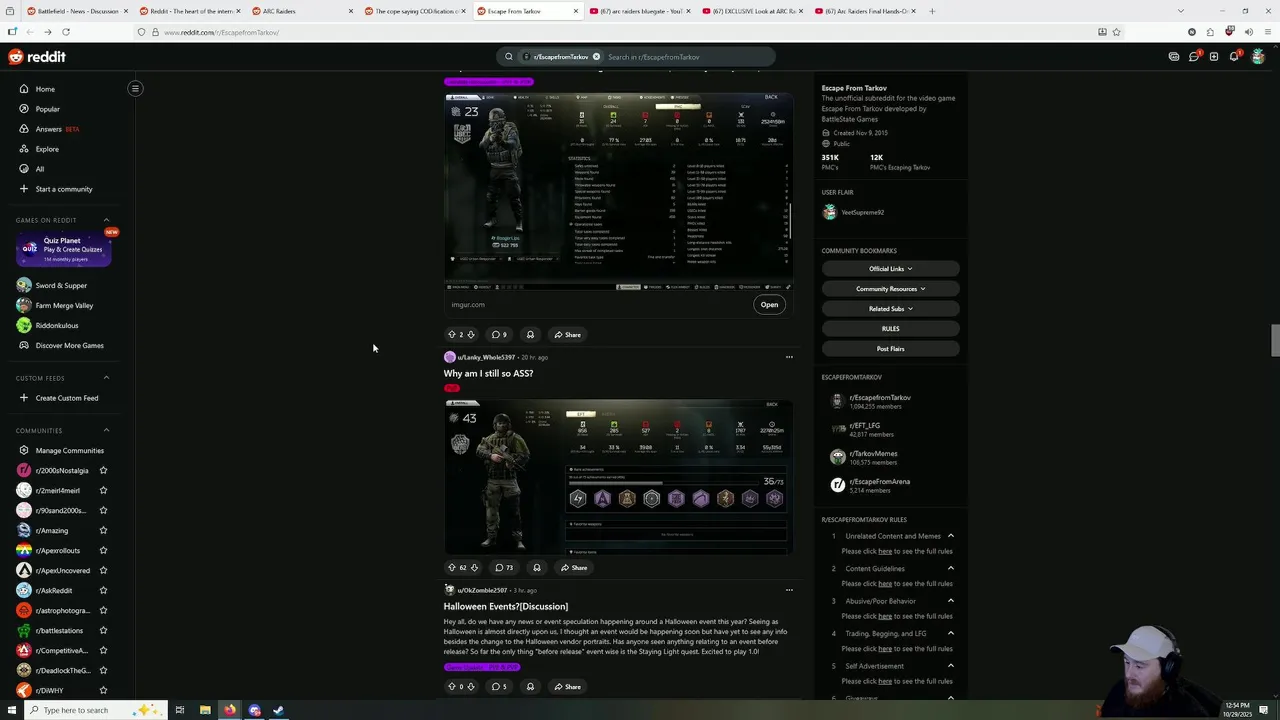Viewport: 1280px width, 720px height.
Task: Toggle favorite star for r/Apexrollouts
Action: tap(103, 550)
